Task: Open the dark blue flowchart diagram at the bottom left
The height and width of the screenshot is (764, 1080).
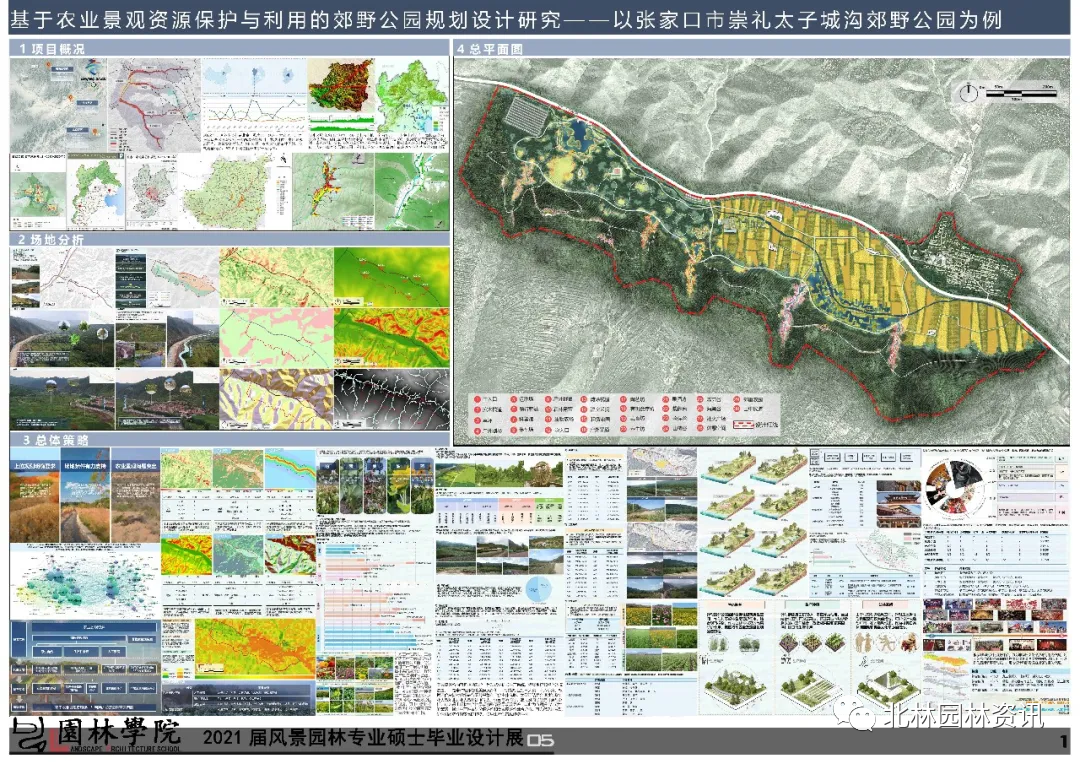Action: pos(85,668)
